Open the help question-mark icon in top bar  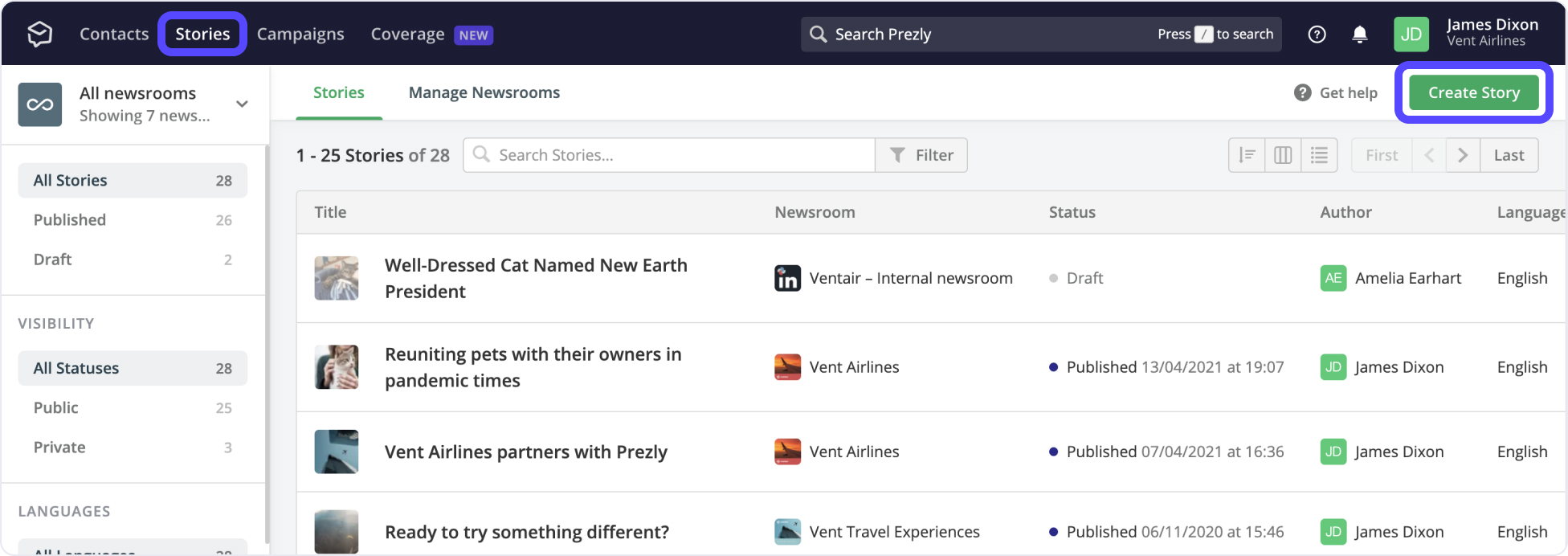[1317, 35]
